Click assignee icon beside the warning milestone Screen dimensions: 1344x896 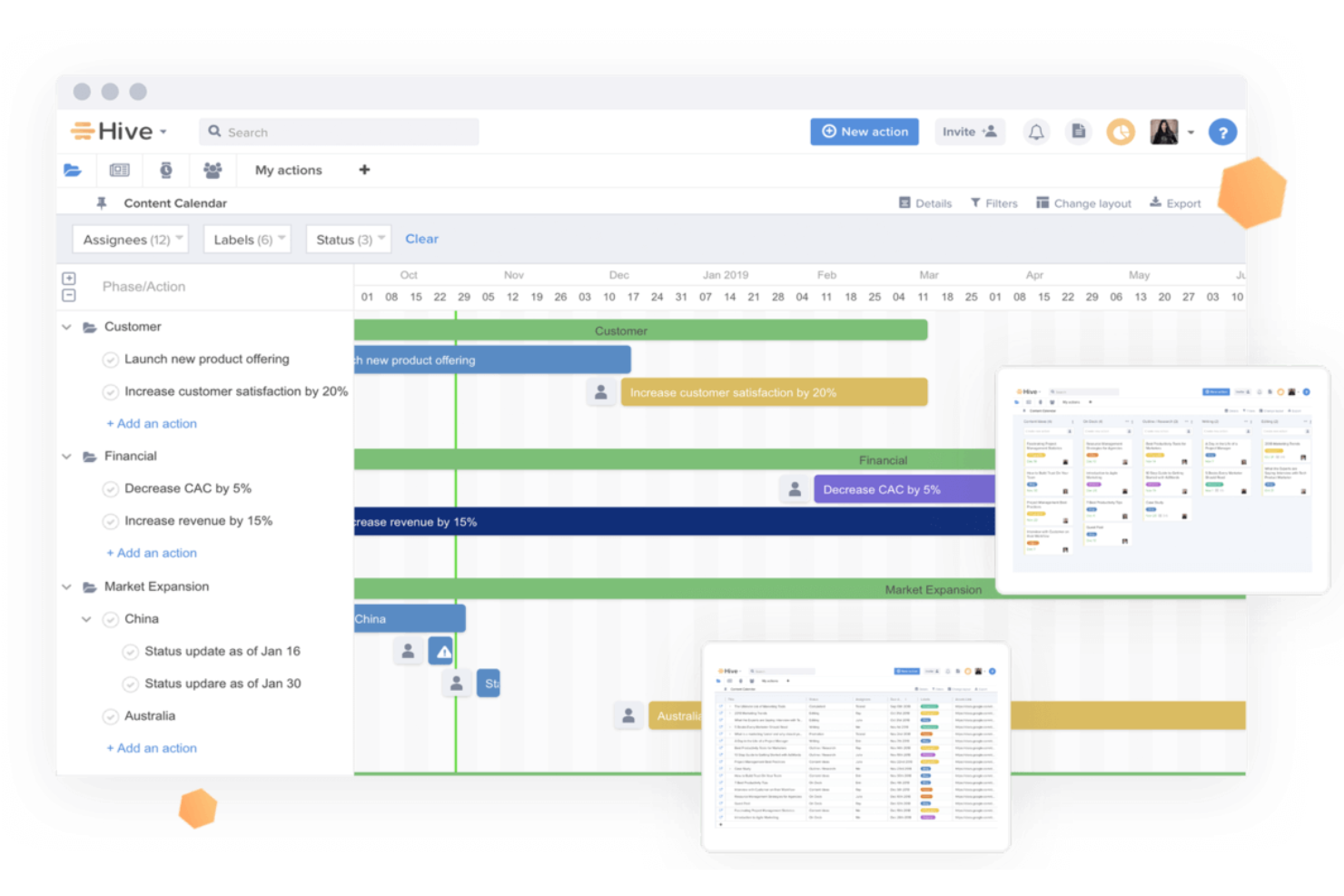[x=408, y=651]
